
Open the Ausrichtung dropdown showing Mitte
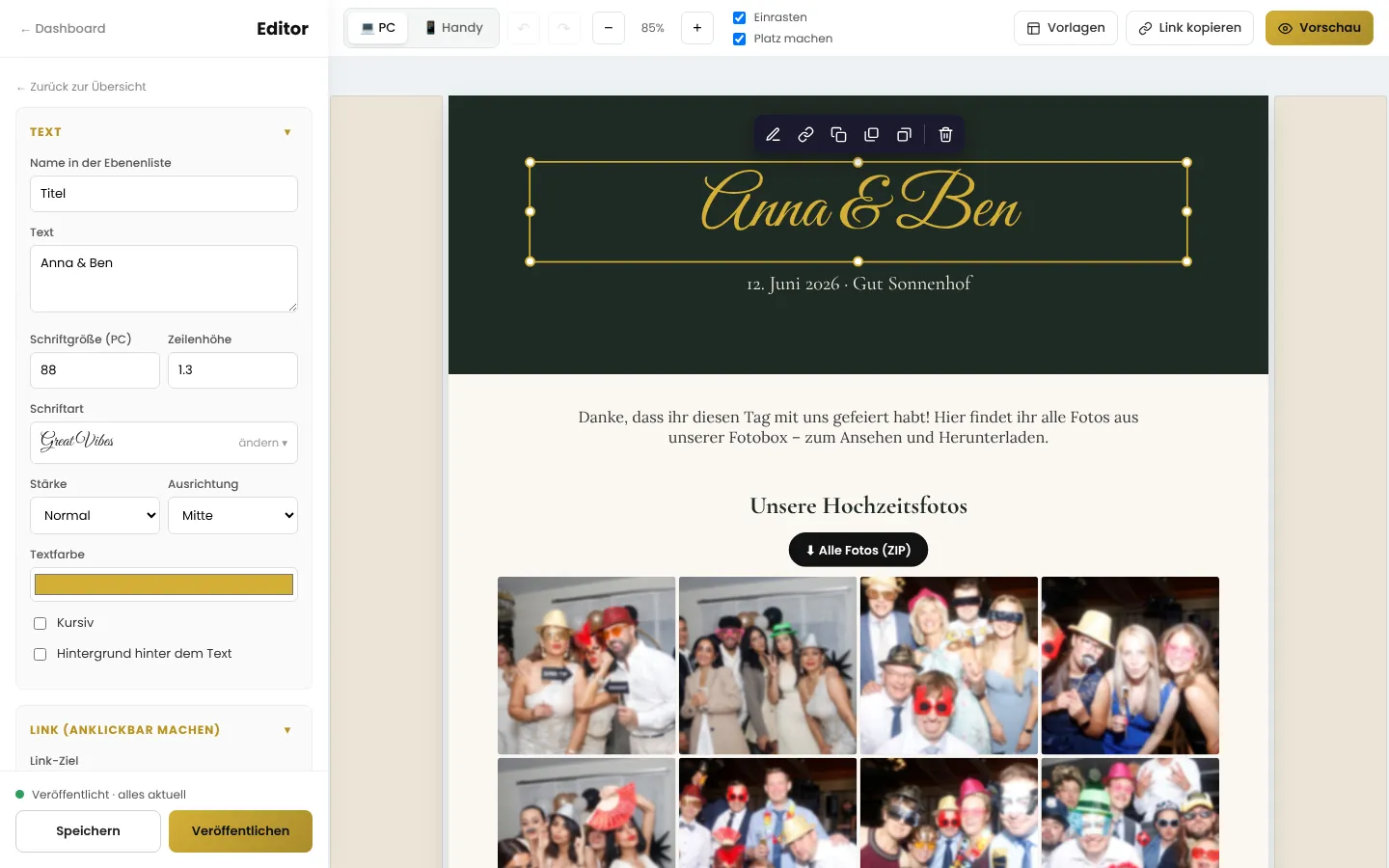point(232,516)
